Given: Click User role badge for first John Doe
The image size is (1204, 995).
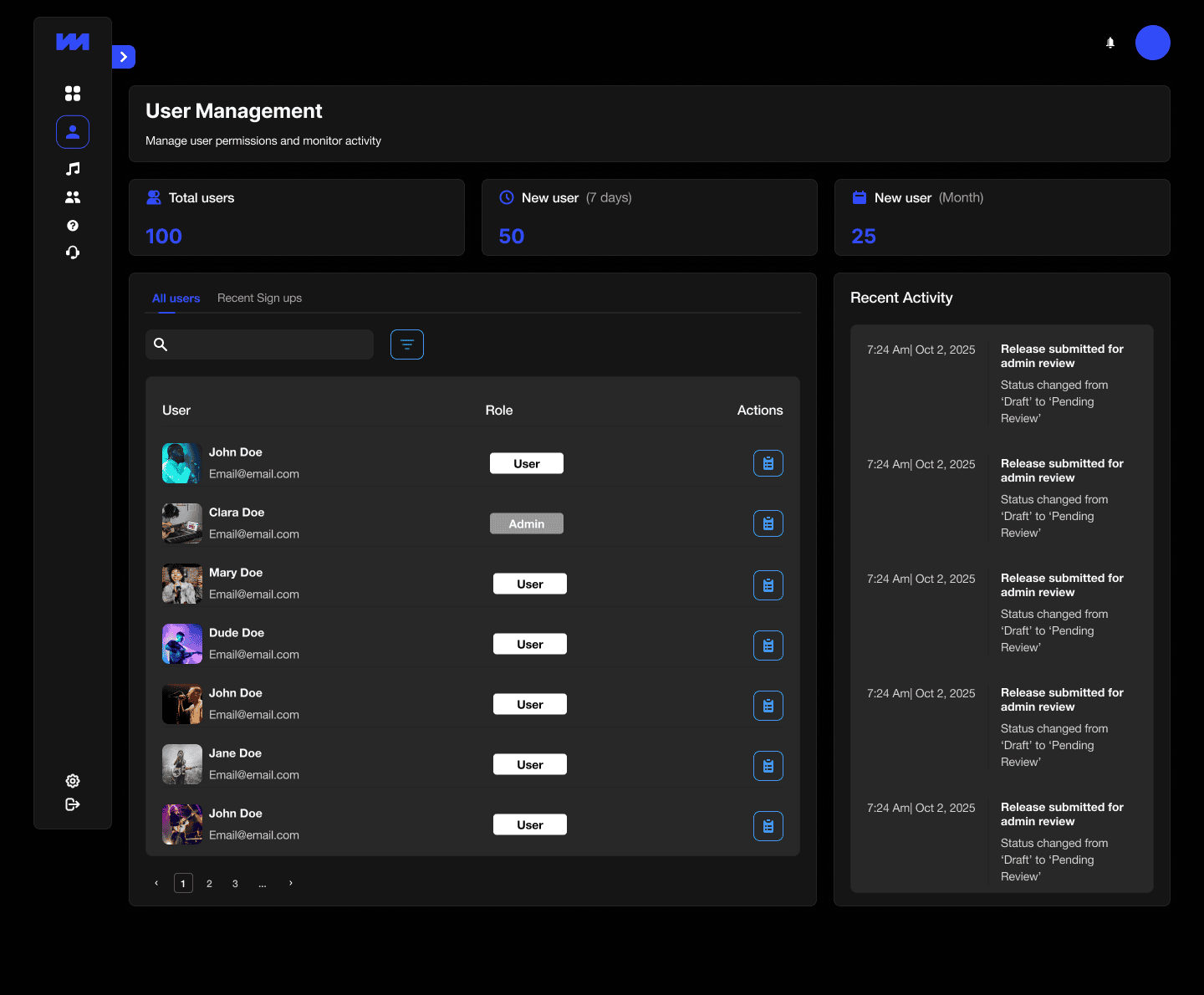Looking at the screenshot, I should pos(527,463).
